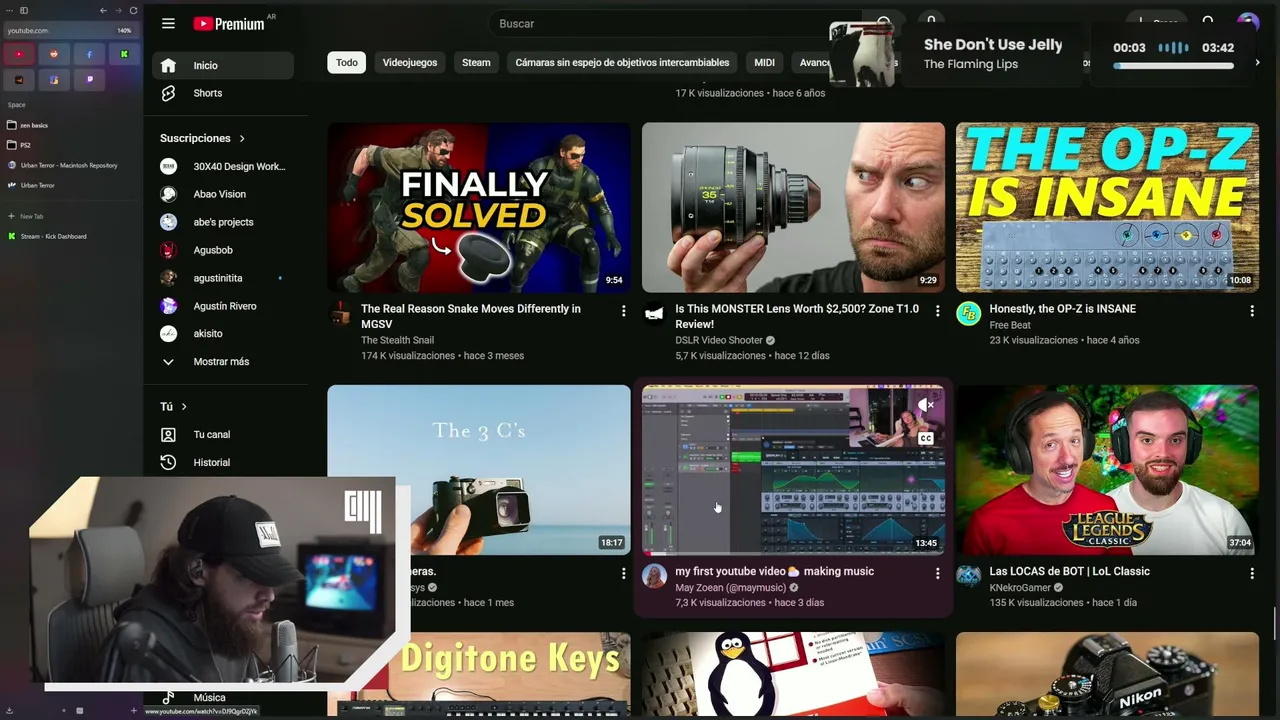The width and height of the screenshot is (1280, 720).
Task: Open the akisito subscription
Action: point(222,333)
